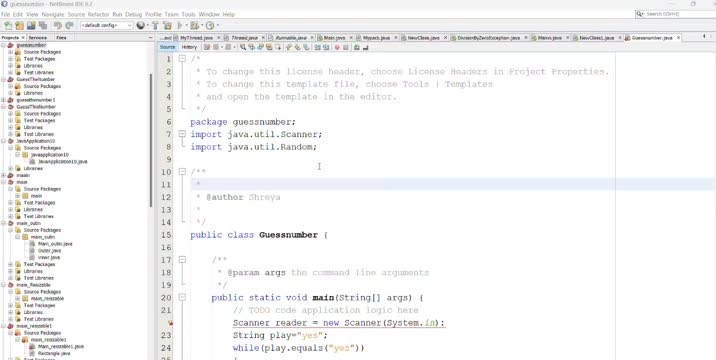The width and height of the screenshot is (716, 360).
Task: Click the Projects panel vertical scrollbar
Action: tap(151, 139)
